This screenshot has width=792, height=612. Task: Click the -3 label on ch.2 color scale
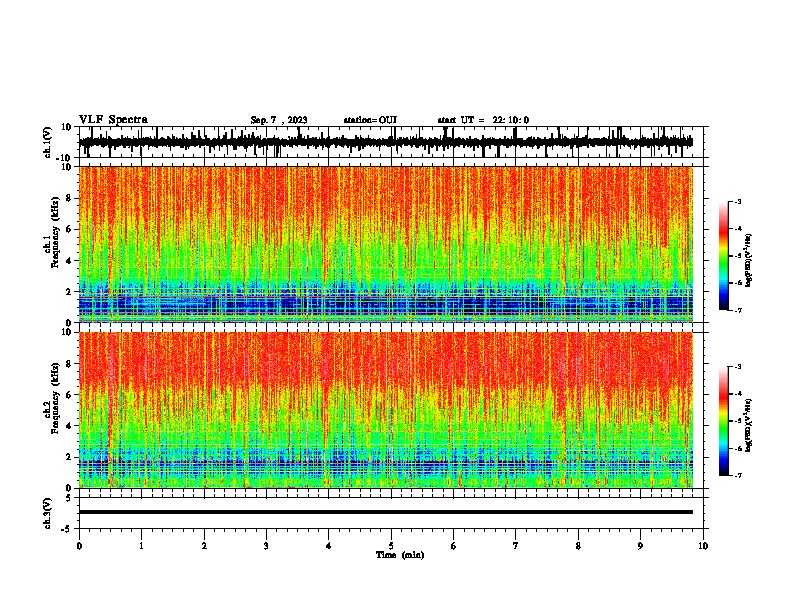click(737, 367)
